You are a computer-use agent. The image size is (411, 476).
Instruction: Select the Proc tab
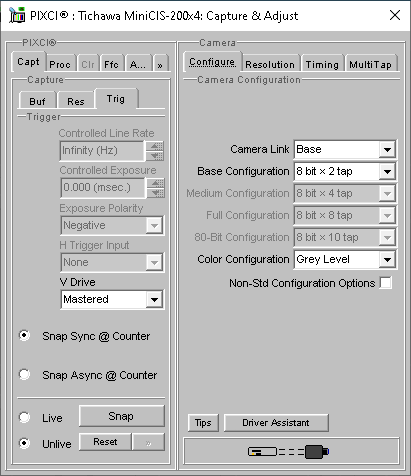click(x=60, y=64)
